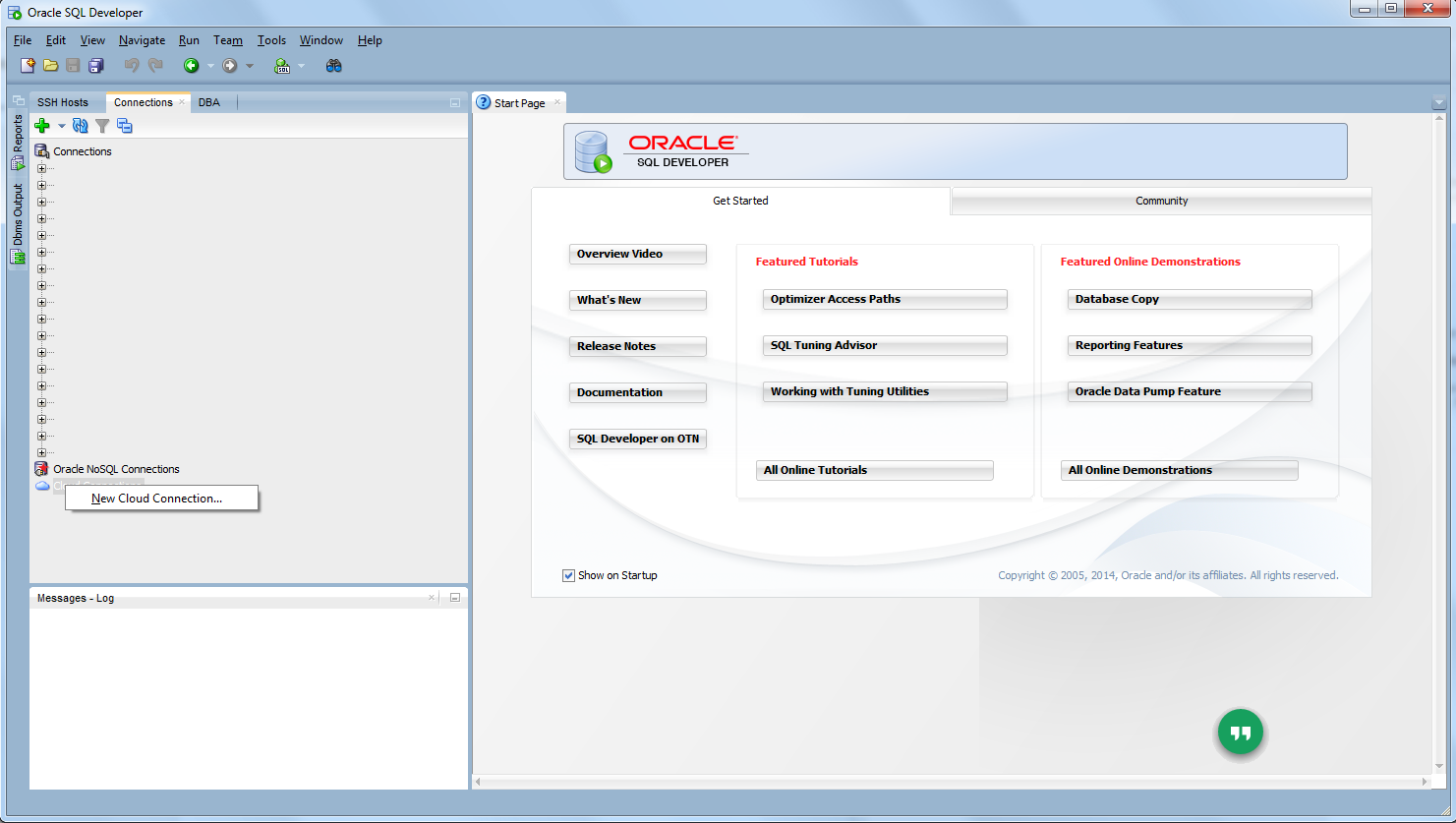Click the green chat bubble in the corner
The image size is (1456, 823).
coord(1240,732)
